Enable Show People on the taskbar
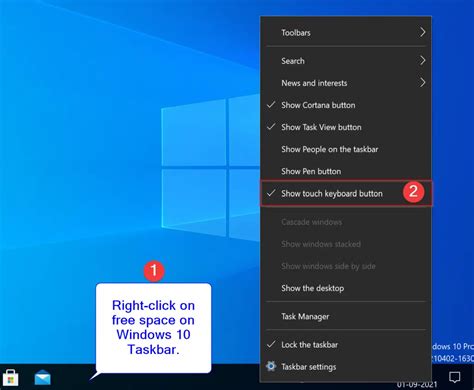Screen dimensions: 474x390 click(x=346, y=149)
